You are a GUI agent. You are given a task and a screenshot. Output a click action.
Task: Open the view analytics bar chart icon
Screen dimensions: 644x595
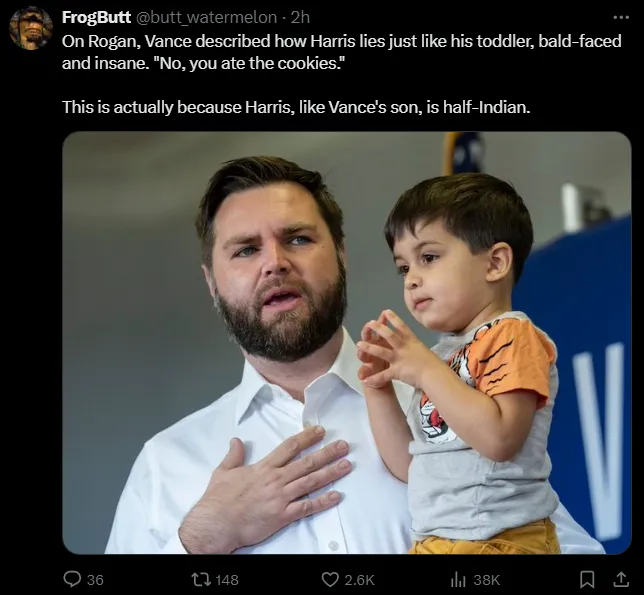coord(459,579)
